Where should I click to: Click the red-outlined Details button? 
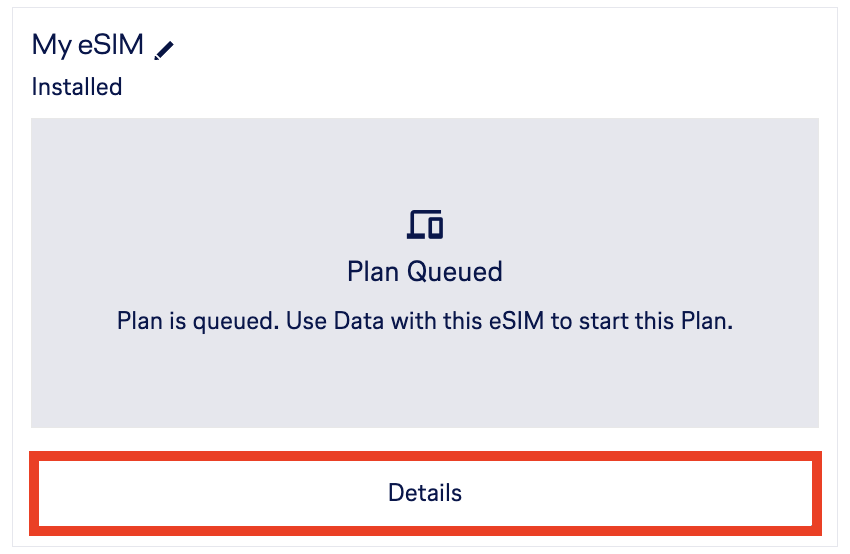425,493
